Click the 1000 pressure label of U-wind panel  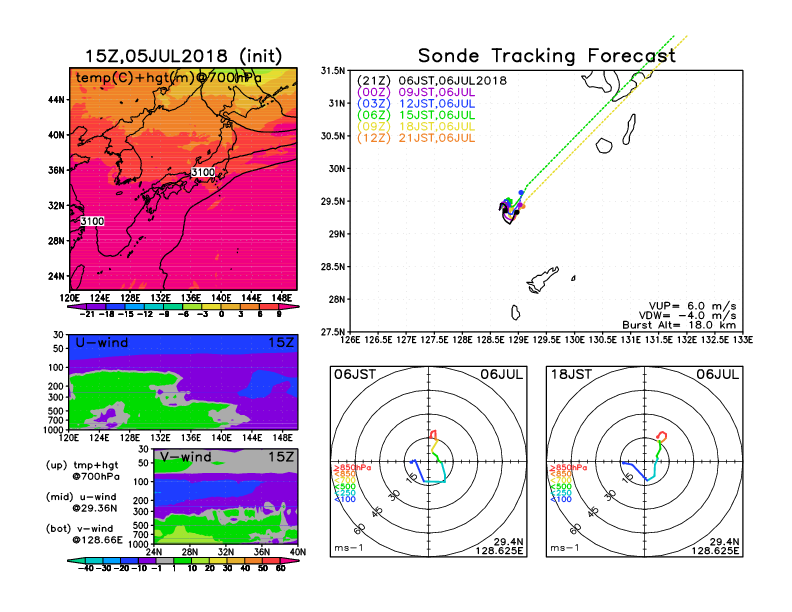[54, 430]
